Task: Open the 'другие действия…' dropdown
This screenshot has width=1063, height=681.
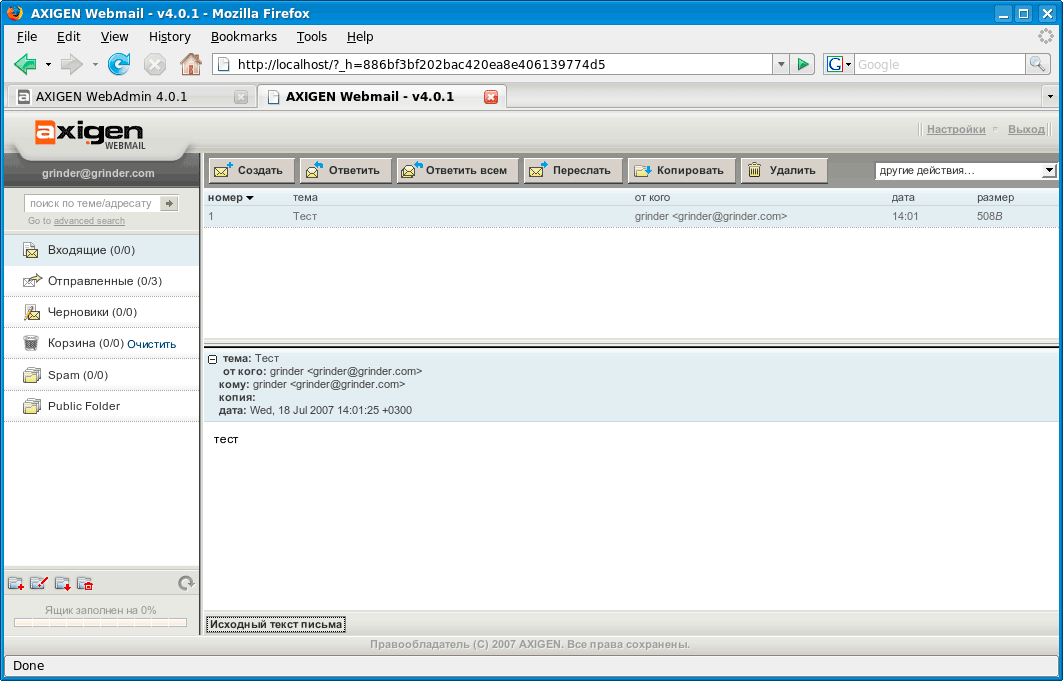Action: pos(966,171)
